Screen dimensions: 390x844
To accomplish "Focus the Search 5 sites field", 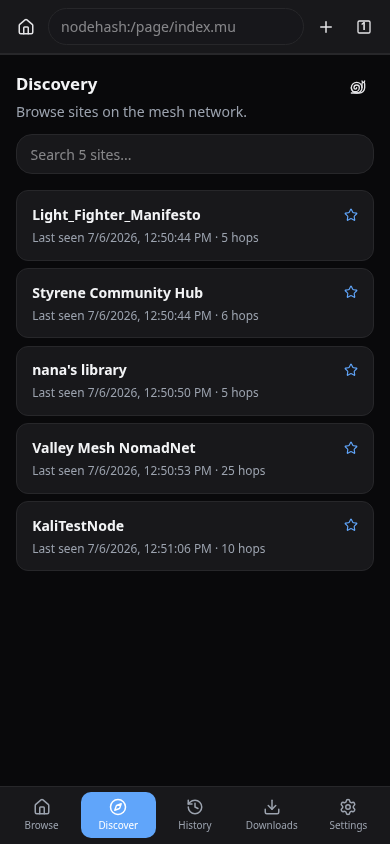I will (195, 154).
